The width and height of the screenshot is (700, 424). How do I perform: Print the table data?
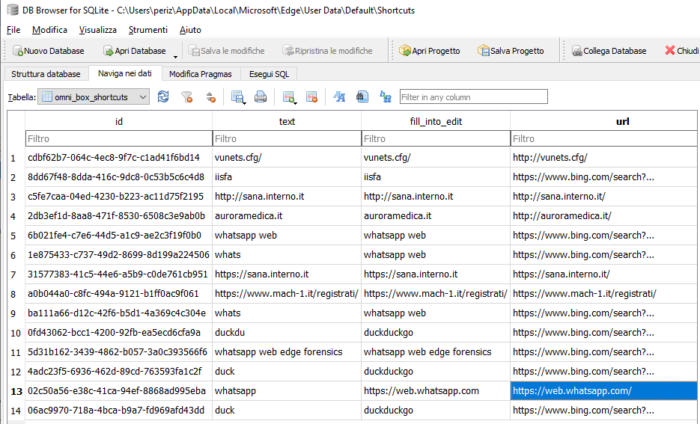tap(261, 97)
